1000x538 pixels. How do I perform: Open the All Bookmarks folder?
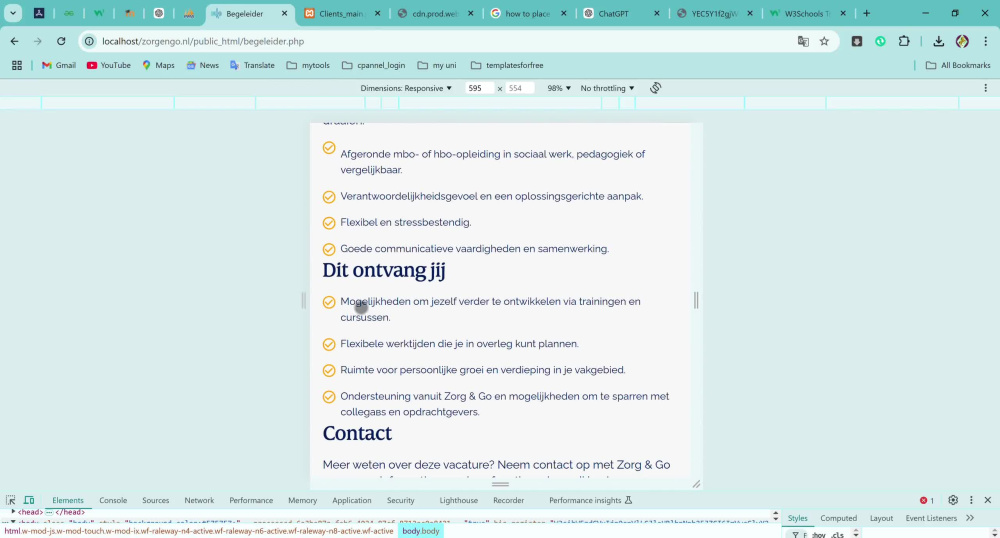tap(958, 65)
